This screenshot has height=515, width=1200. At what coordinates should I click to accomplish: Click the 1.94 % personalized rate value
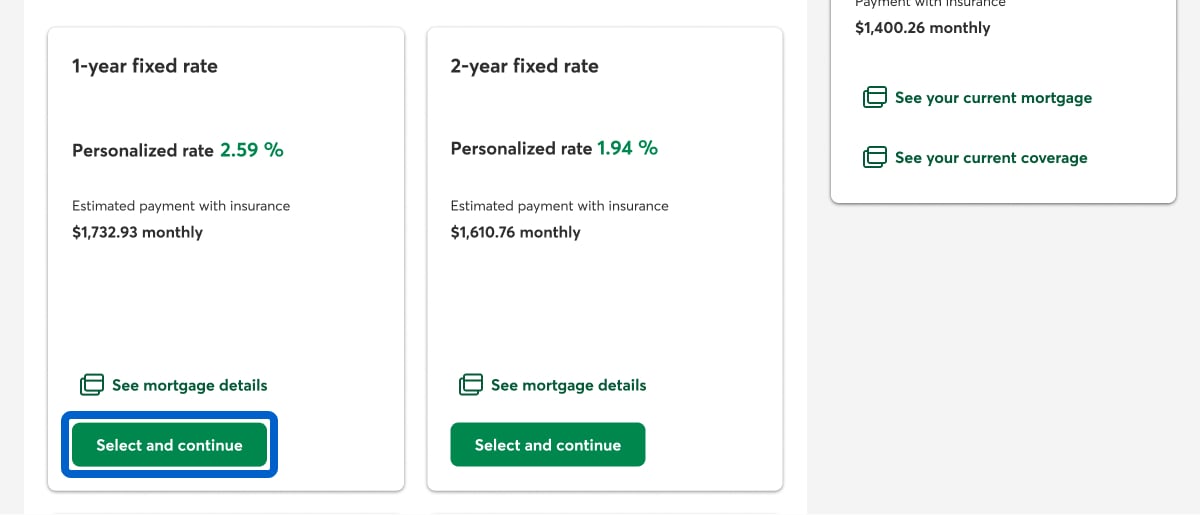click(x=627, y=148)
